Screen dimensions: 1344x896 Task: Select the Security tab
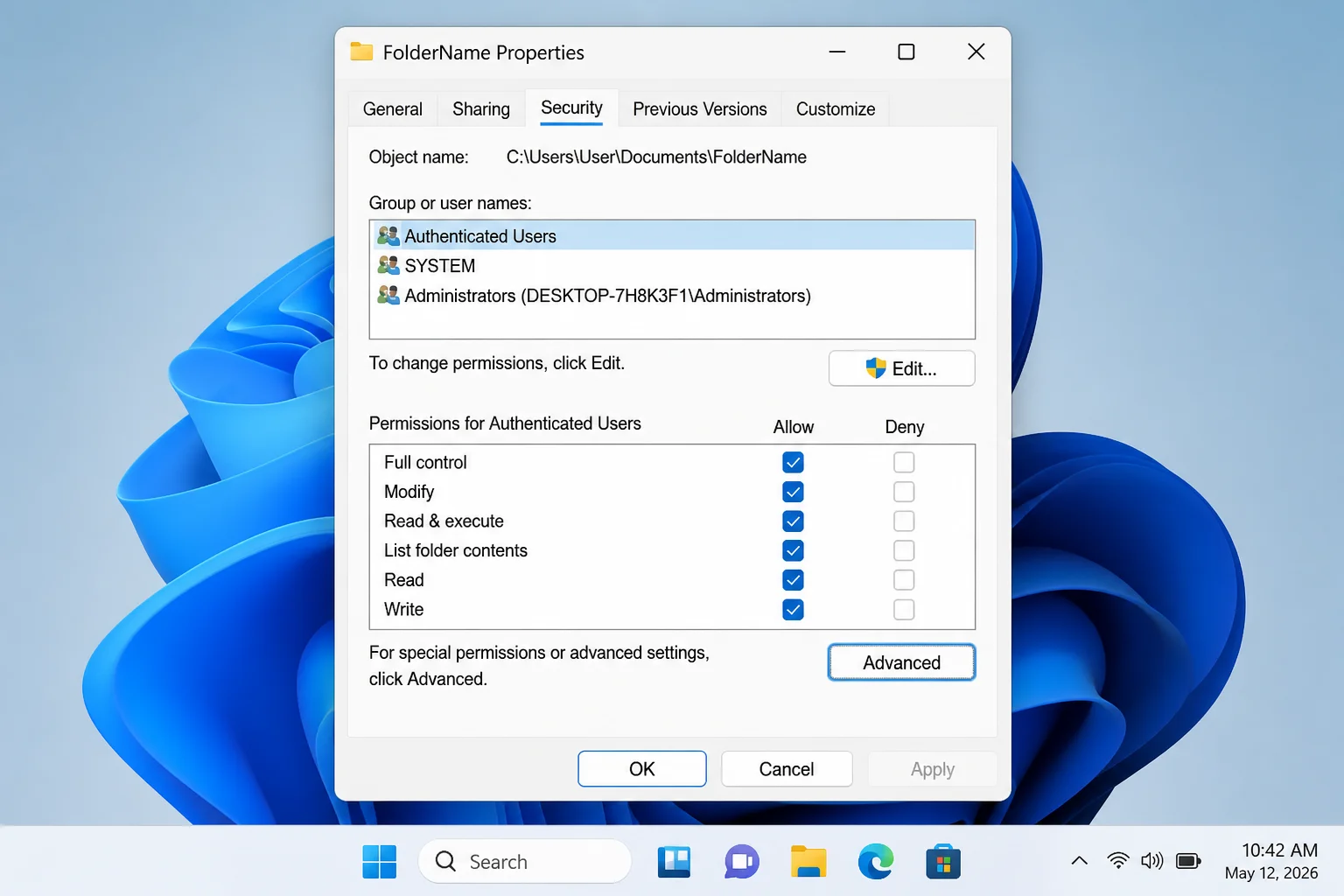point(571,108)
